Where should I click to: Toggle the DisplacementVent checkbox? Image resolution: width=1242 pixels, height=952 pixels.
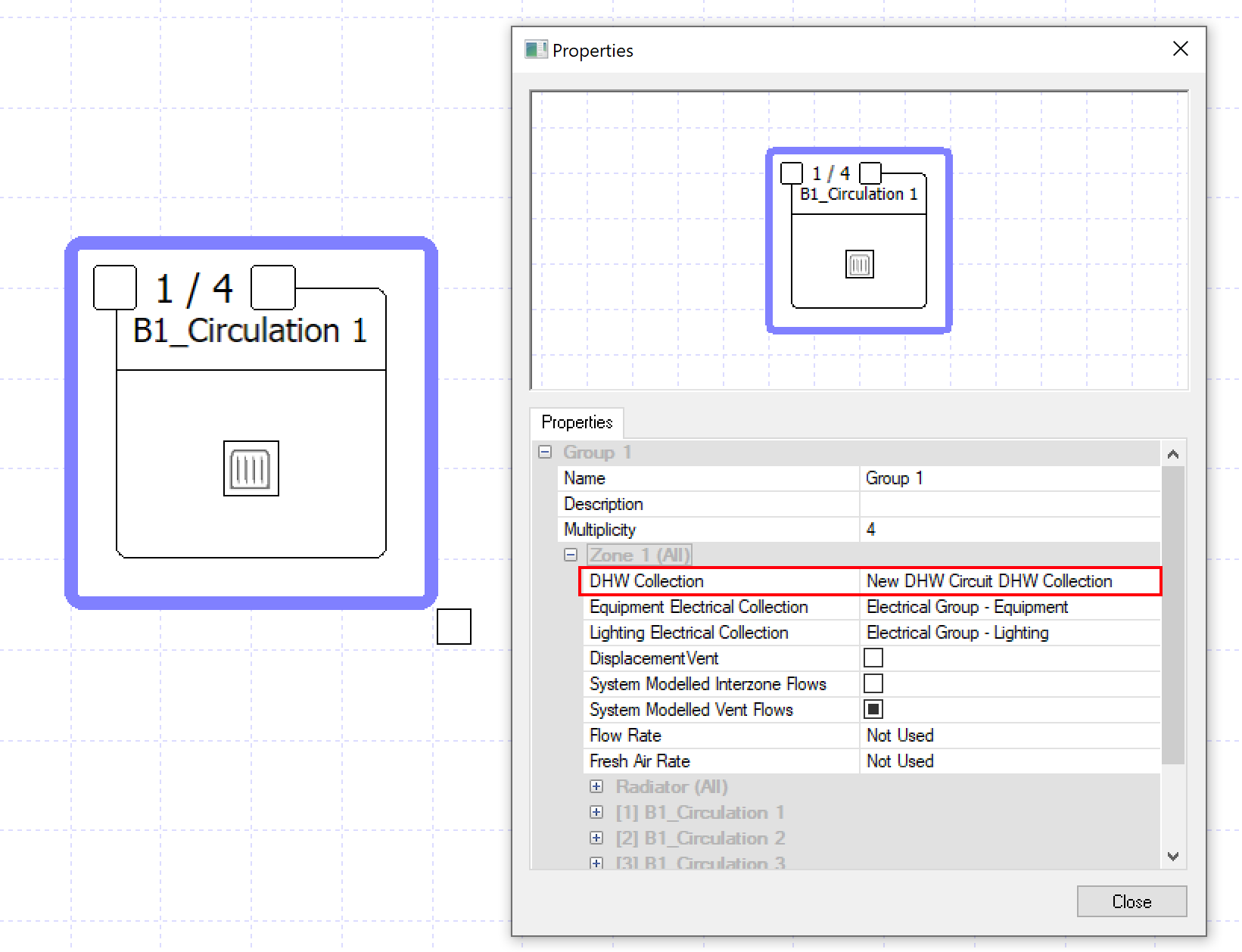(873, 658)
